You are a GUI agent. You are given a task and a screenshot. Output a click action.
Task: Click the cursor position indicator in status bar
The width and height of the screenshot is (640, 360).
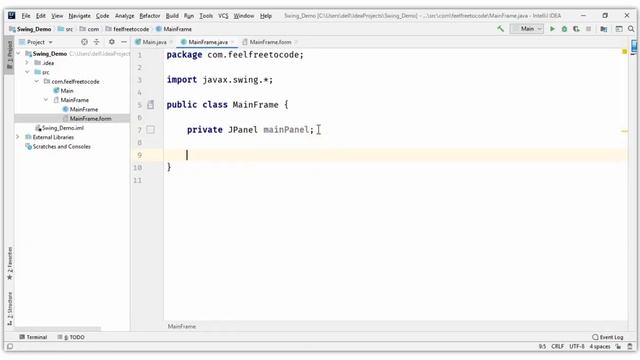[542, 347]
